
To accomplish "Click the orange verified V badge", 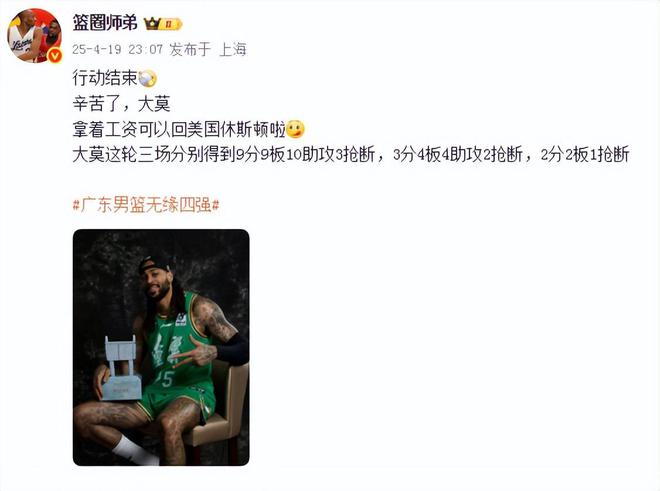I will coord(55,56).
